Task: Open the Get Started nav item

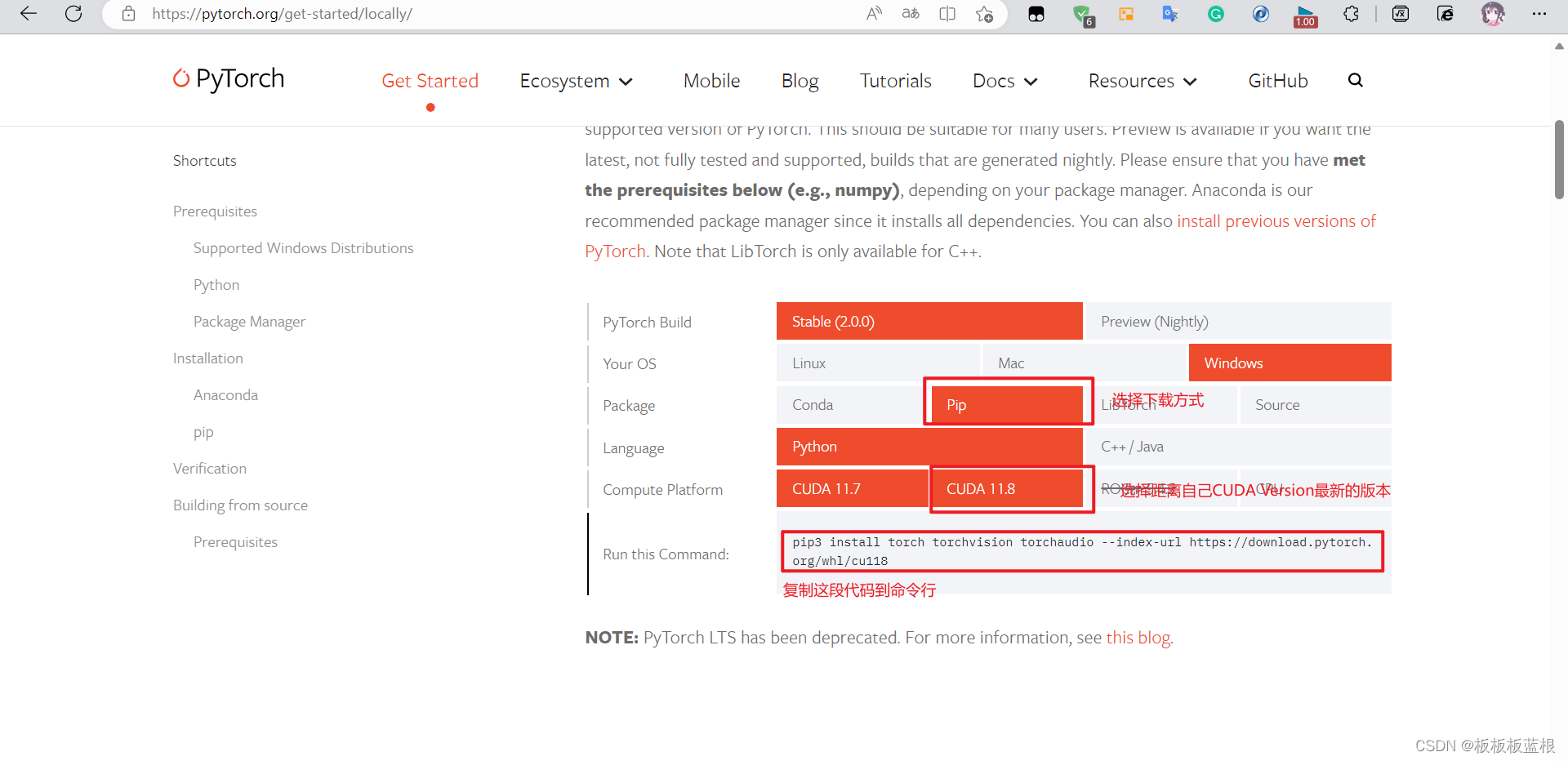Action: [x=430, y=81]
